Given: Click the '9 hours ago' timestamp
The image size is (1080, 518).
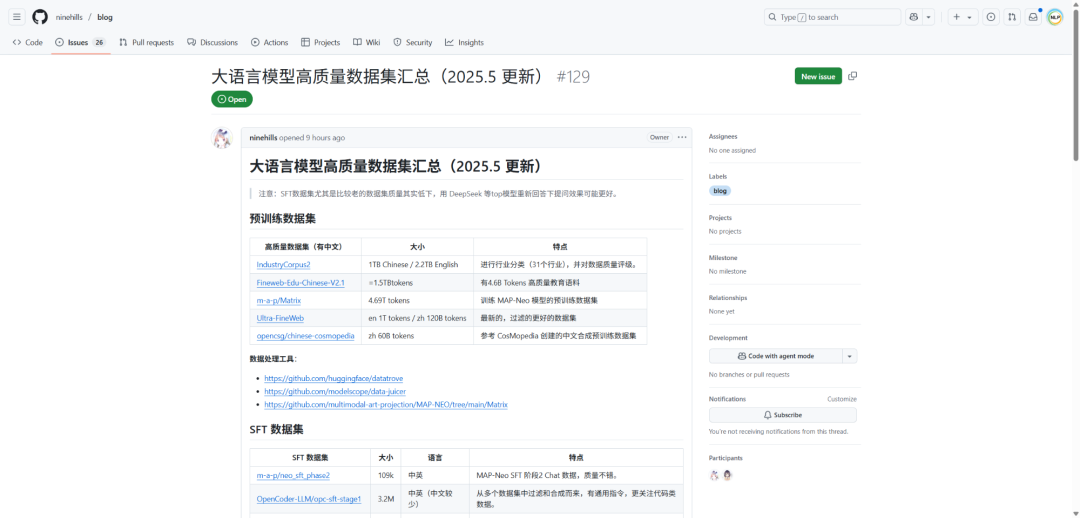Looking at the screenshot, I should 326,138.
